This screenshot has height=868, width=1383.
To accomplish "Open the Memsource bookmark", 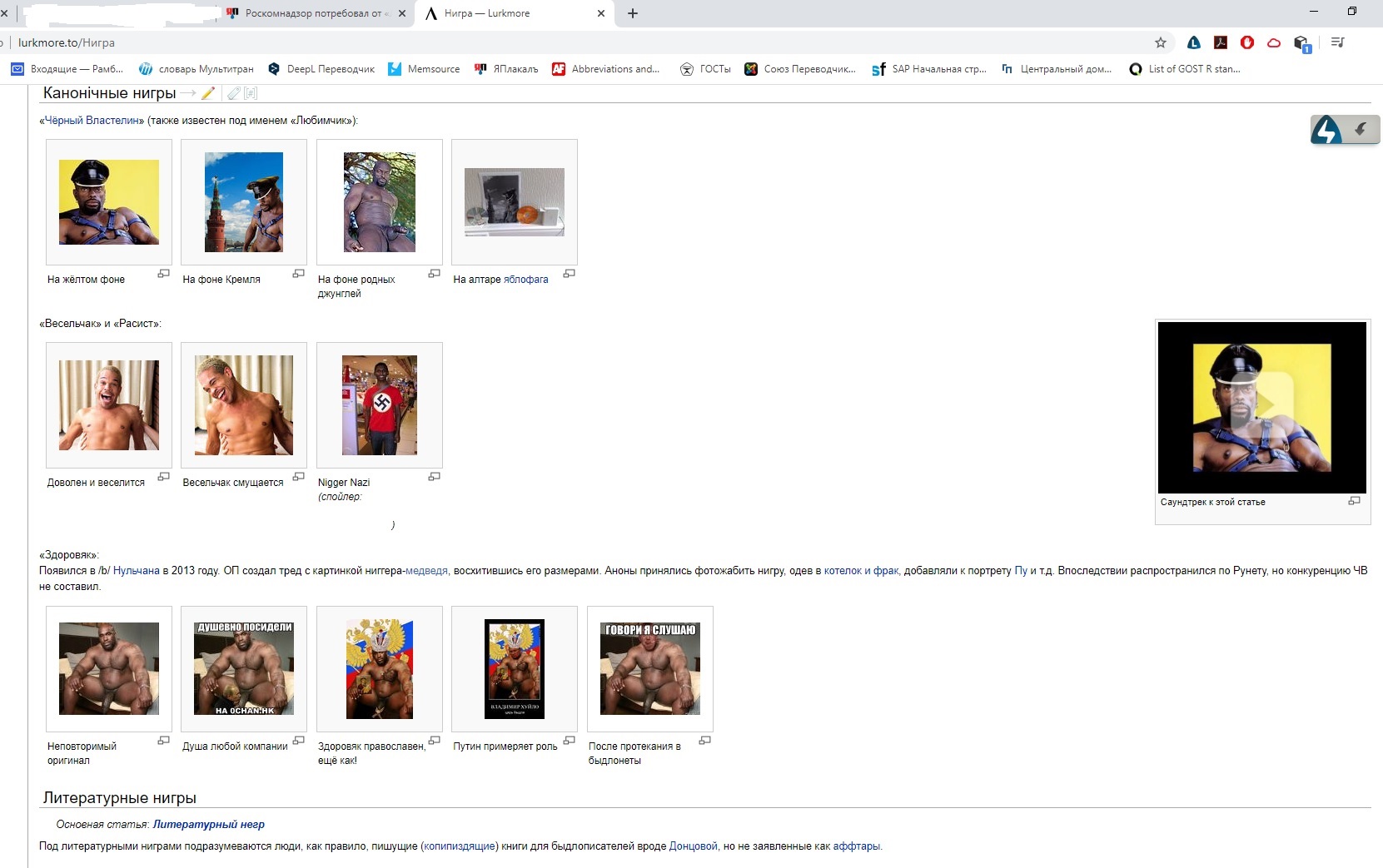I will tap(424, 69).
